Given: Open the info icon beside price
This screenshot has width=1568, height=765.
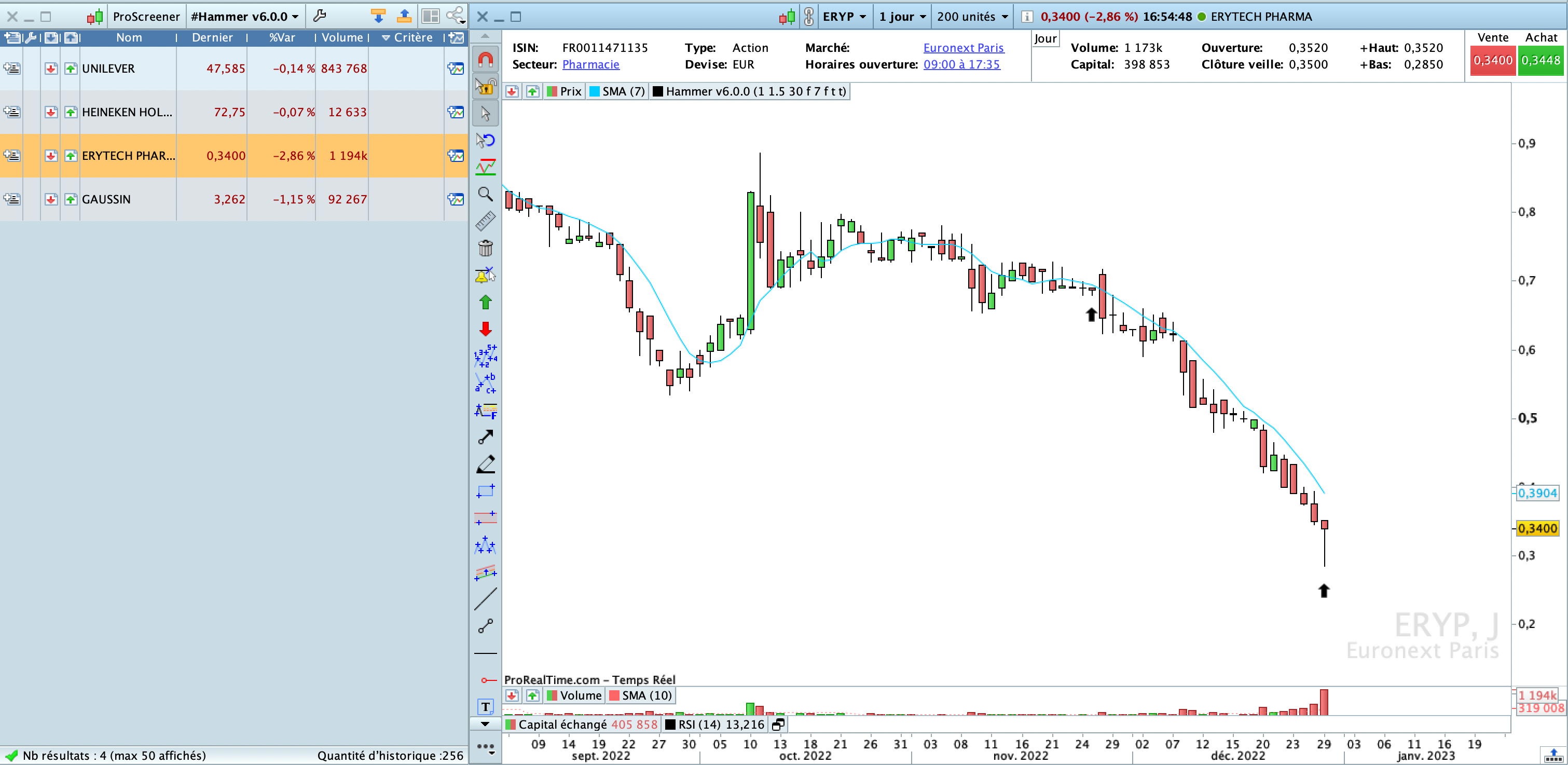Looking at the screenshot, I should coord(1026,17).
